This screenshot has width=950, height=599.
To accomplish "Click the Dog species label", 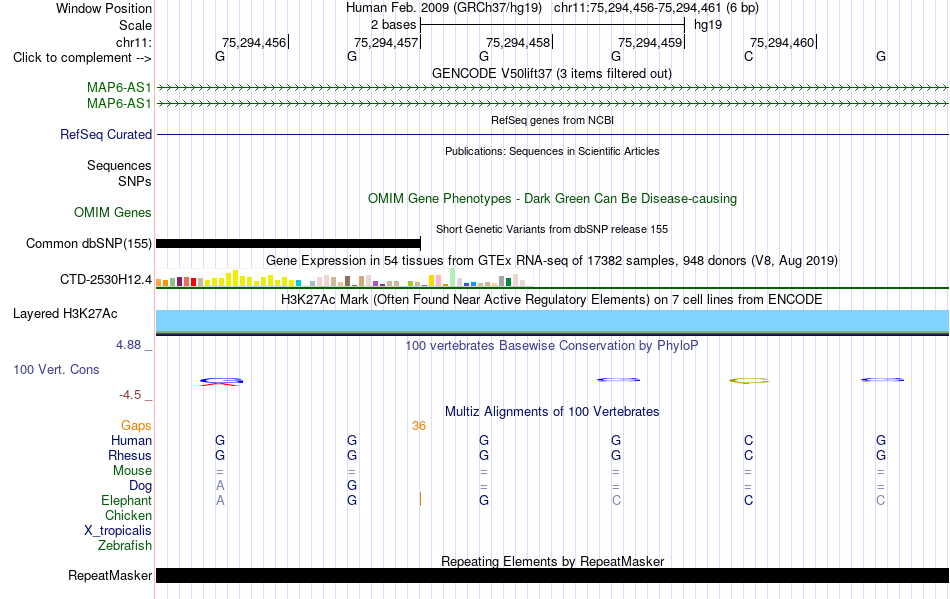I will (x=140, y=486).
